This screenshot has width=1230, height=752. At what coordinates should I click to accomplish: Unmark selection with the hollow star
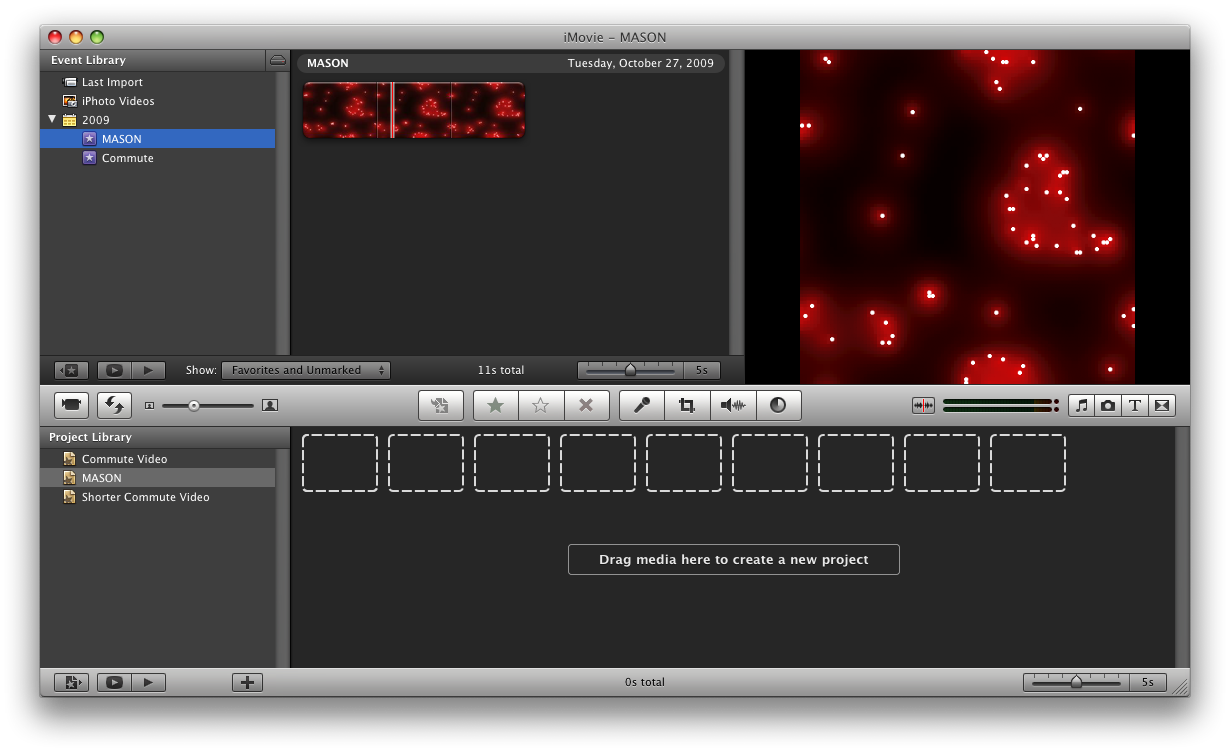541,405
